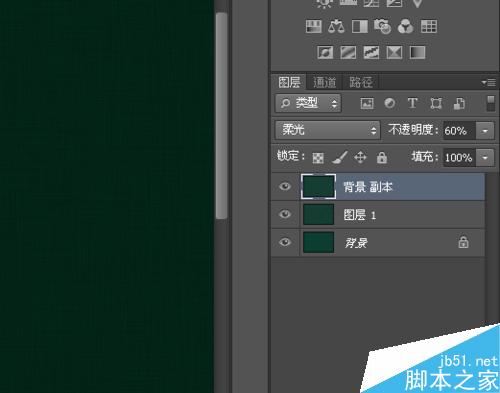
Task: Hide the 背景 layer
Action: pos(285,242)
